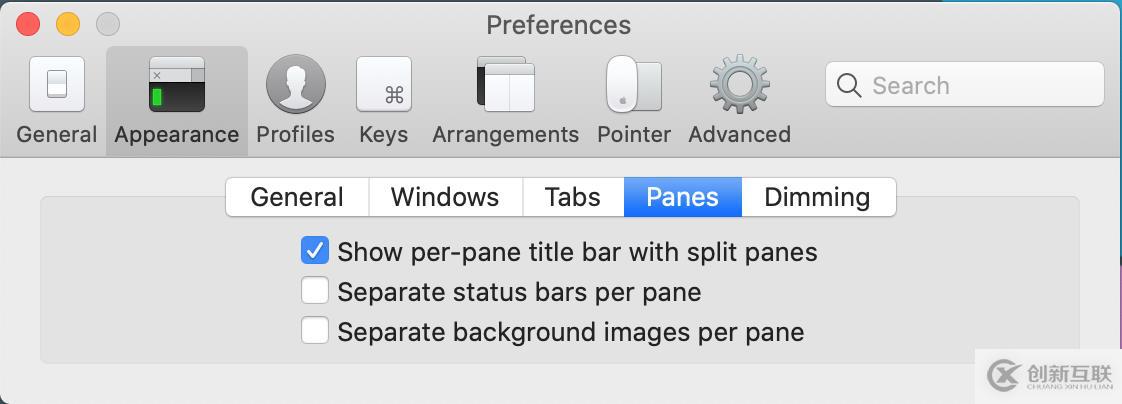
Task: Close the Preferences window
Action: 28,24
